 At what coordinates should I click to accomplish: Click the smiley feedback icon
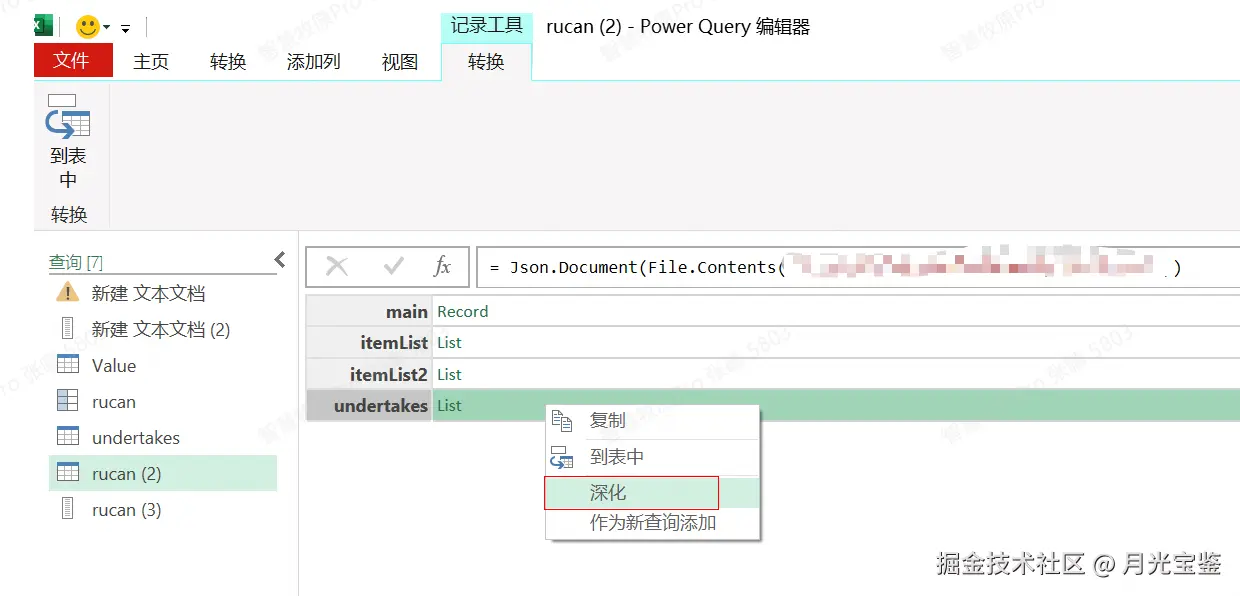(x=88, y=27)
